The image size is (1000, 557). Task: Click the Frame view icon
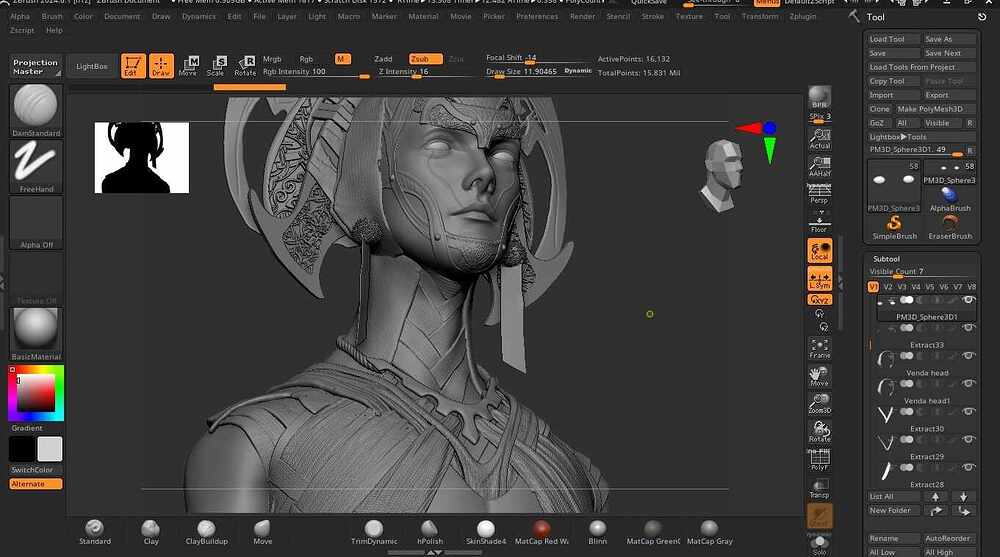pos(820,348)
